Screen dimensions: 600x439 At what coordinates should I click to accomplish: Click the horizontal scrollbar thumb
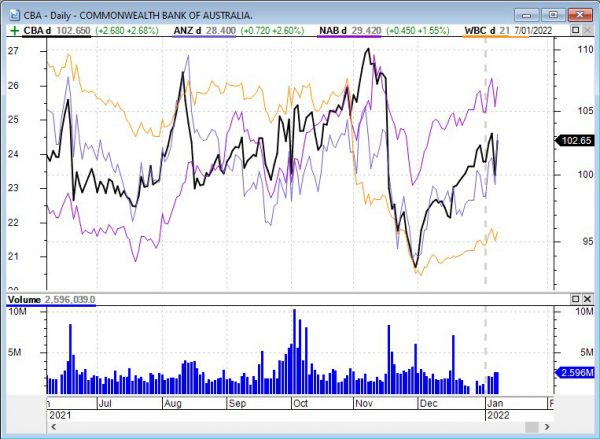coord(532,427)
